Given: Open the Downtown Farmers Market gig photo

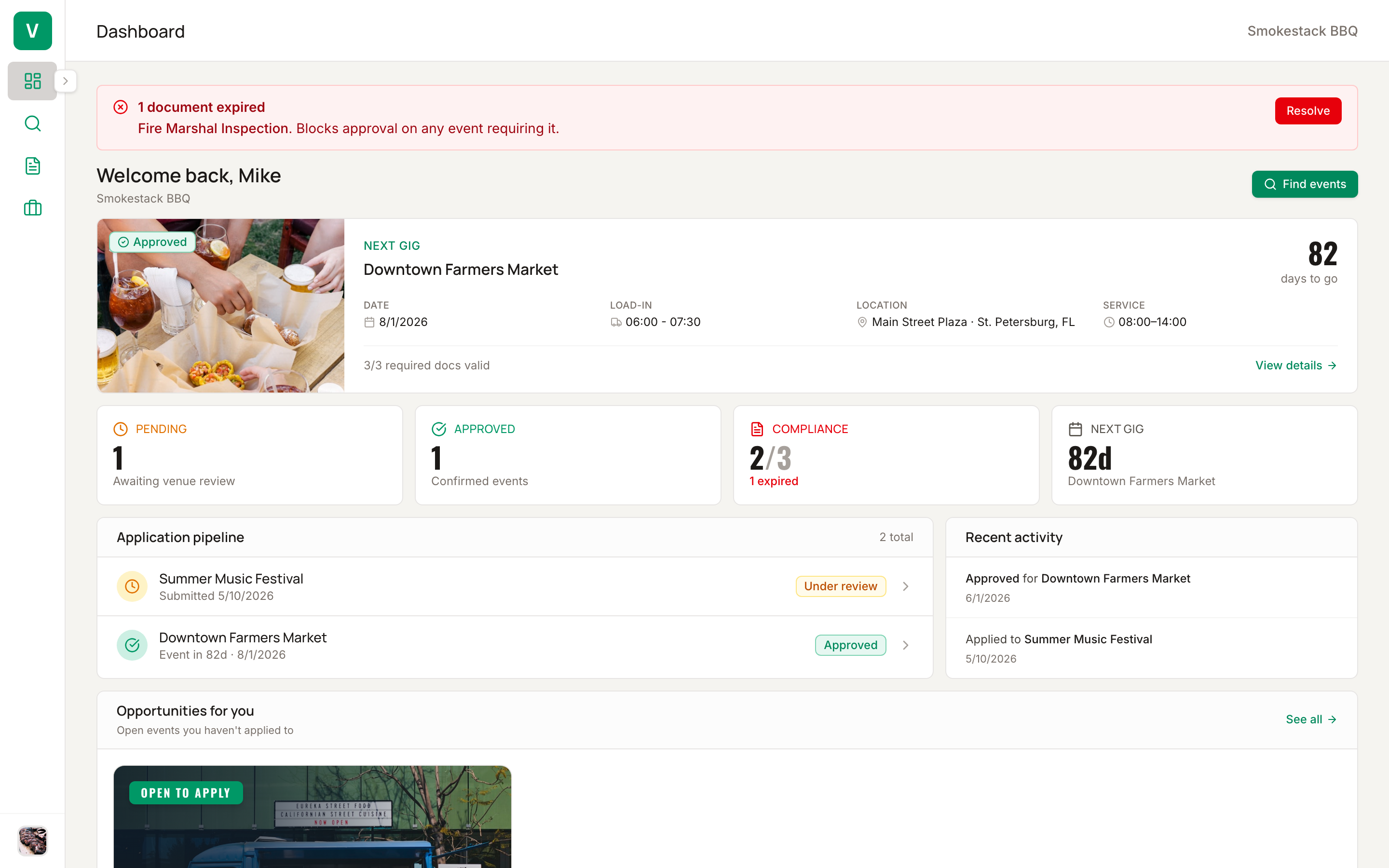Looking at the screenshot, I should click(x=221, y=305).
